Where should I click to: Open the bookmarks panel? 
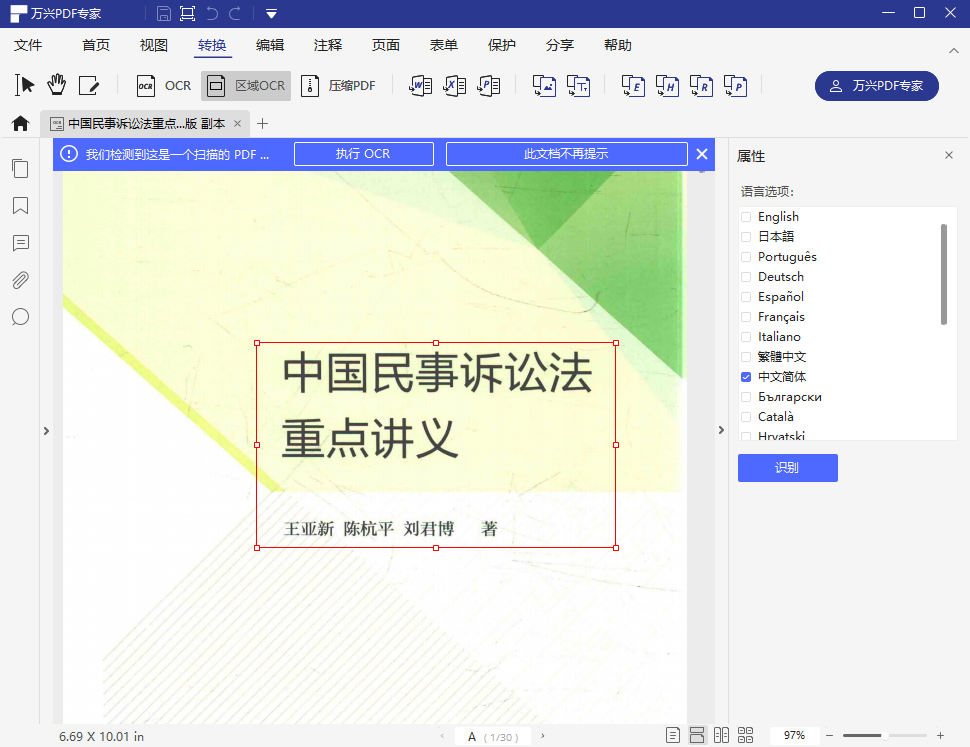pyautogui.click(x=20, y=206)
